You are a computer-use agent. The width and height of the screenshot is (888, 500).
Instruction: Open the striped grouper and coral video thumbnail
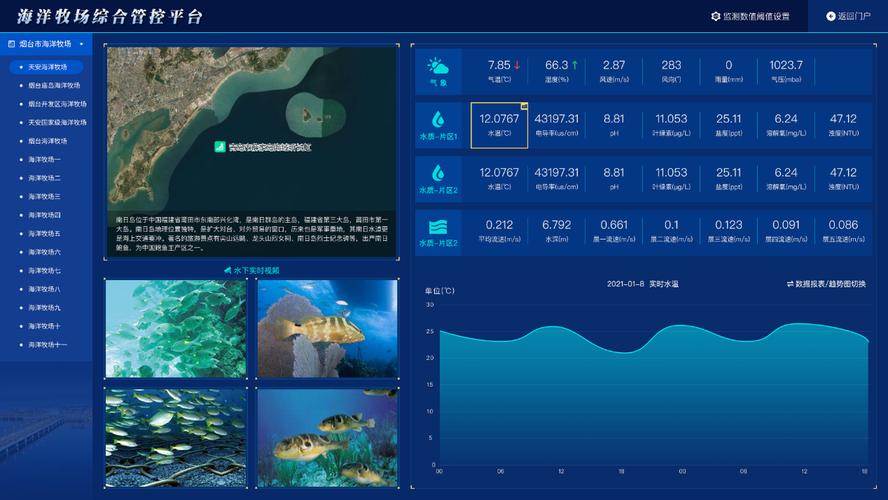(327, 328)
